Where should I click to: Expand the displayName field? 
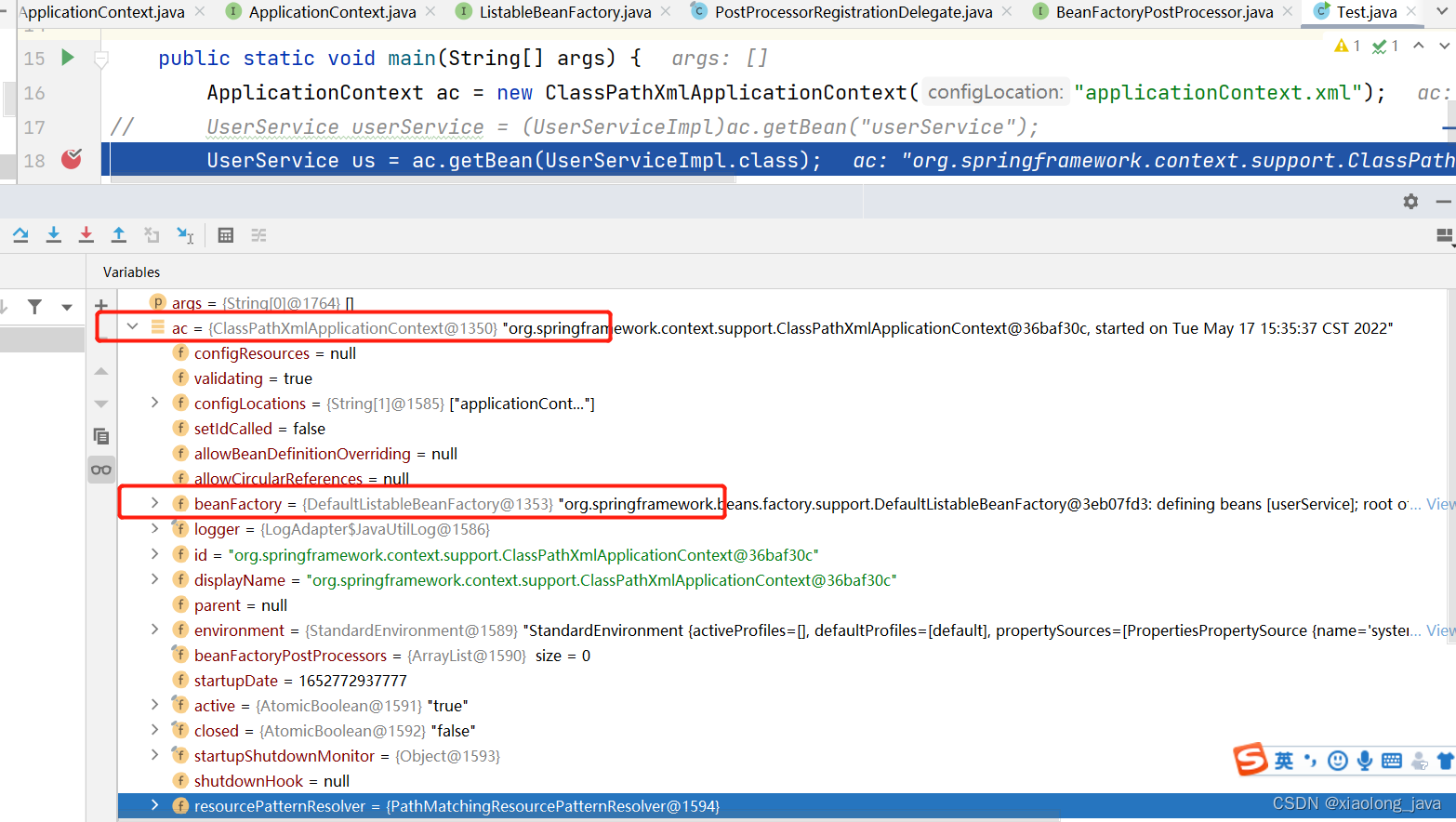(x=155, y=578)
